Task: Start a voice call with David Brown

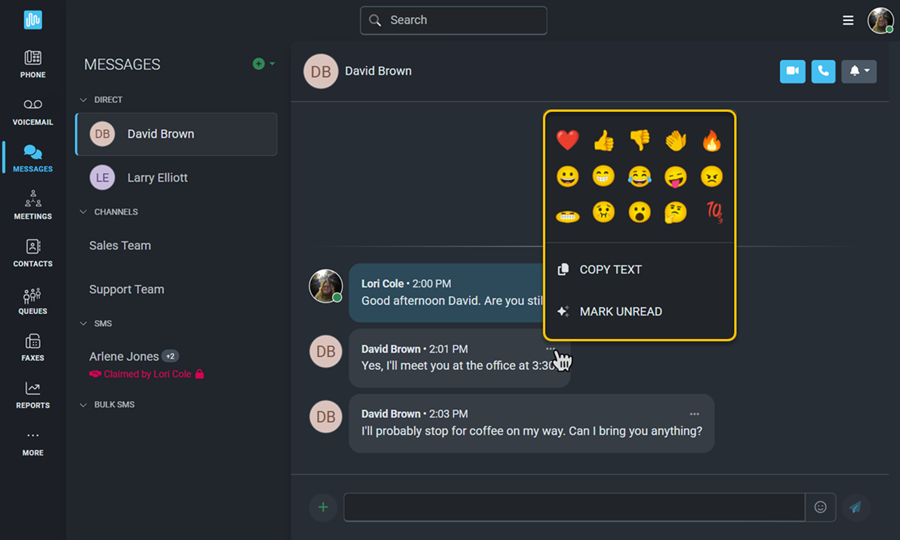Action: 823,71
